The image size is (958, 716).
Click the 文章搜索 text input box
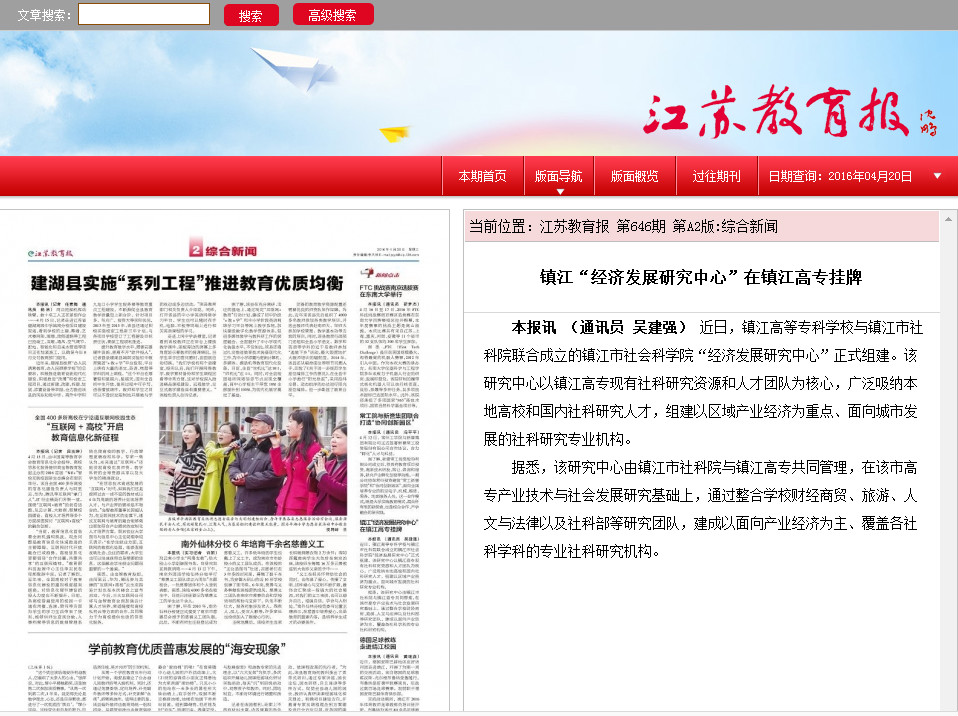click(x=144, y=14)
